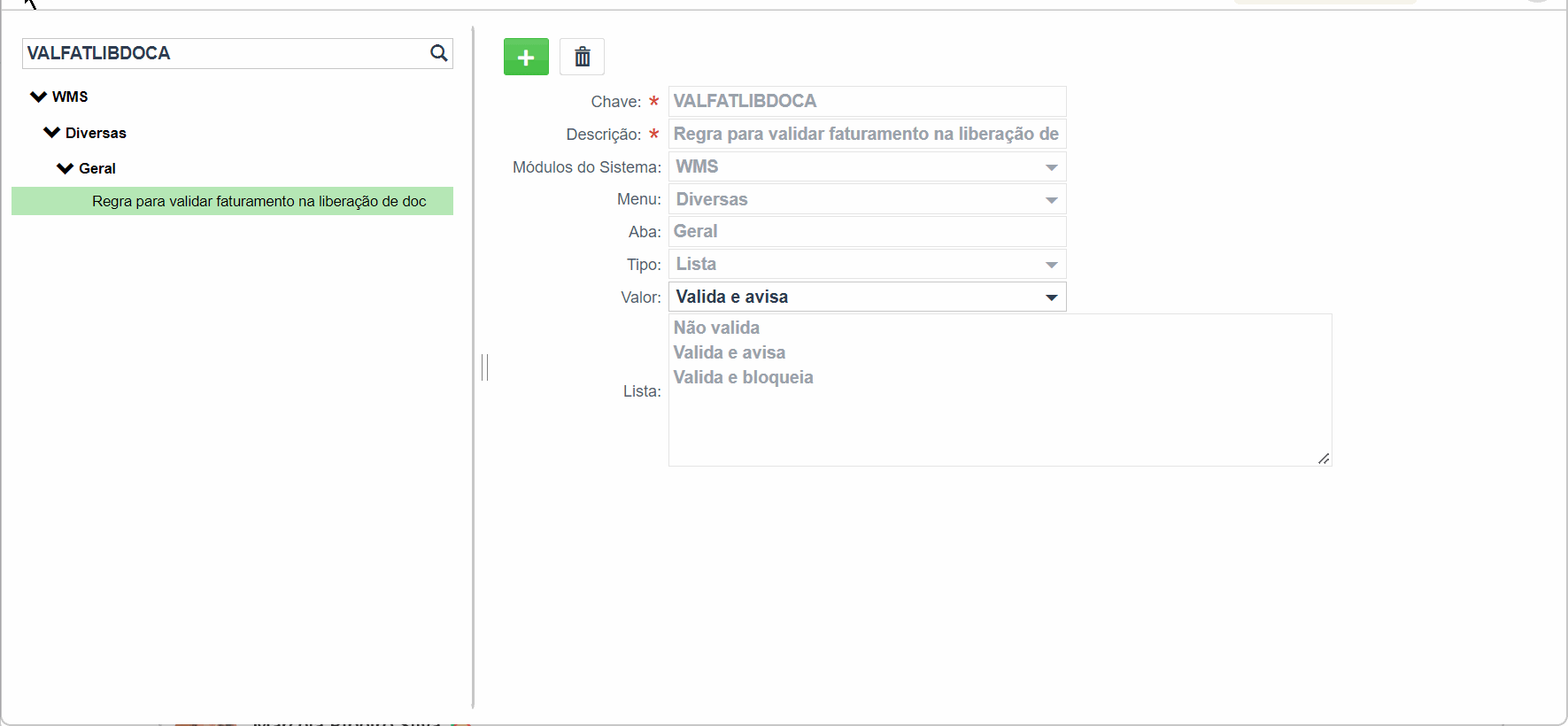Viewport: 1568px width, 726px height.
Task: Open the Valor dropdown arrow
Action: pyautogui.click(x=1051, y=297)
